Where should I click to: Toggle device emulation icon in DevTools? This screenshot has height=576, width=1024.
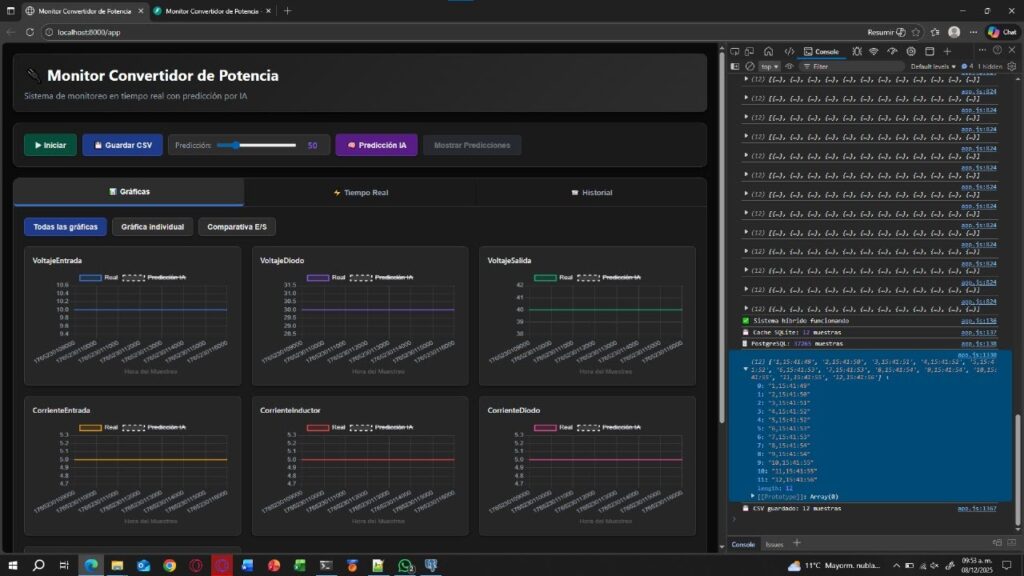click(750, 51)
